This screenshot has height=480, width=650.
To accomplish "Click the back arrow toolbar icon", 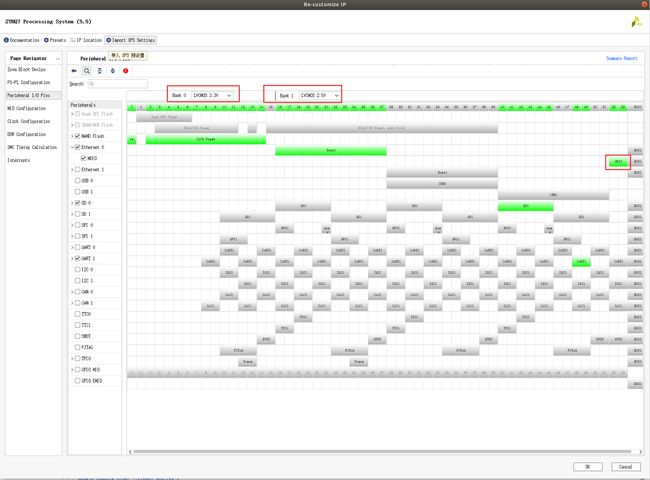I will click(74, 71).
